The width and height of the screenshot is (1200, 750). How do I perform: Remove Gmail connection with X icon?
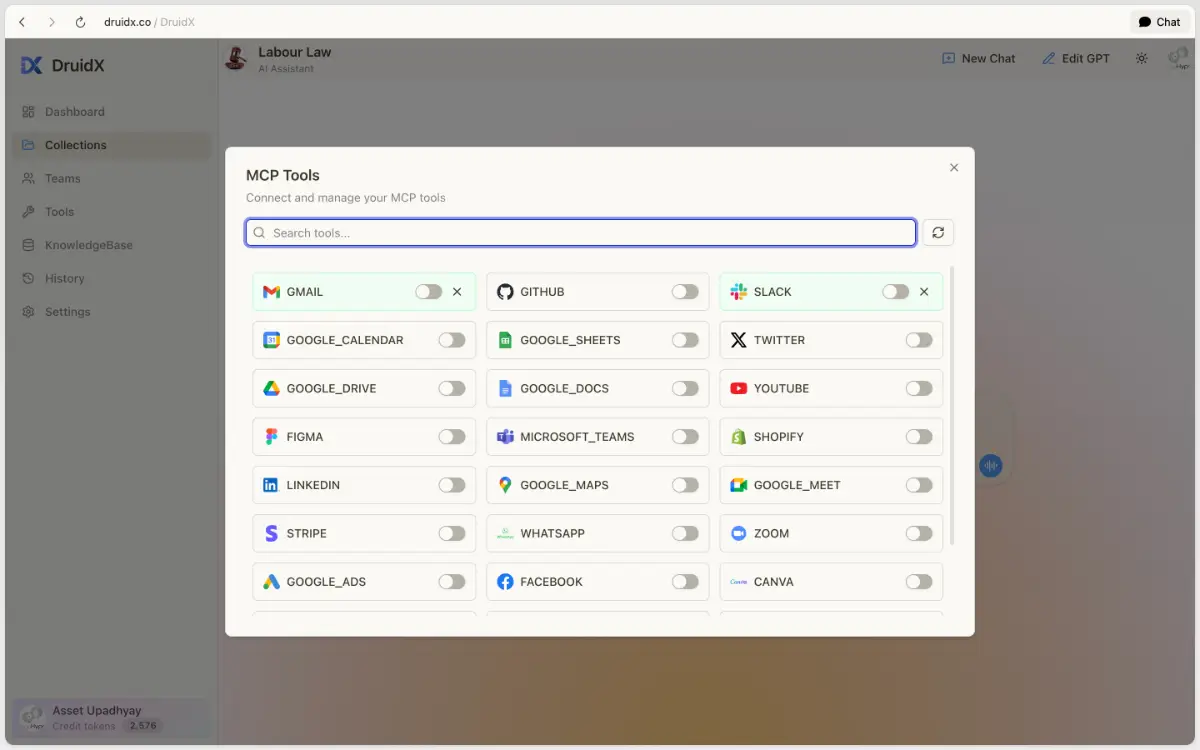click(457, 292)
